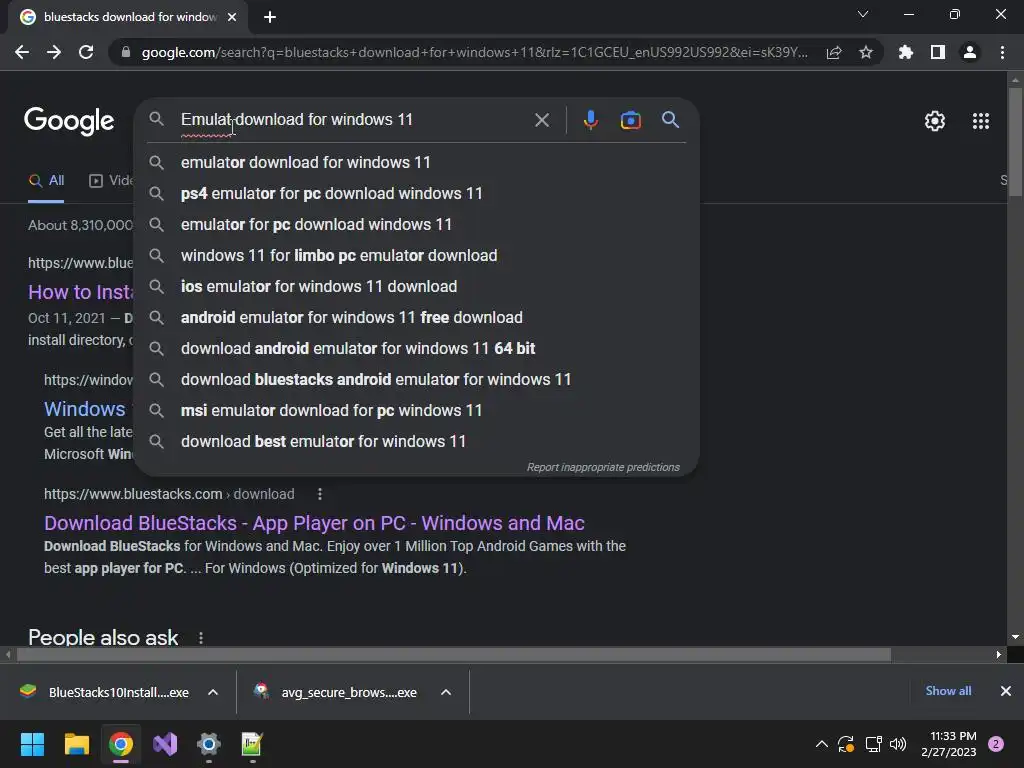Open network display tray icon
1024x768 pixels.
873,744
